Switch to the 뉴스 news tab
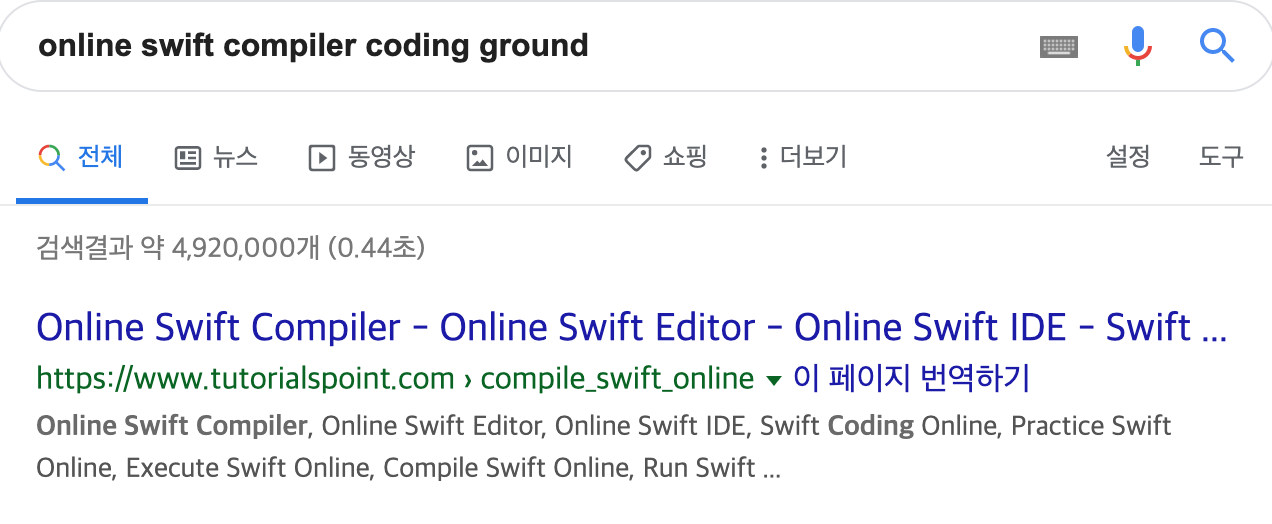This screenshot has height=524, width=1272. 216,157
